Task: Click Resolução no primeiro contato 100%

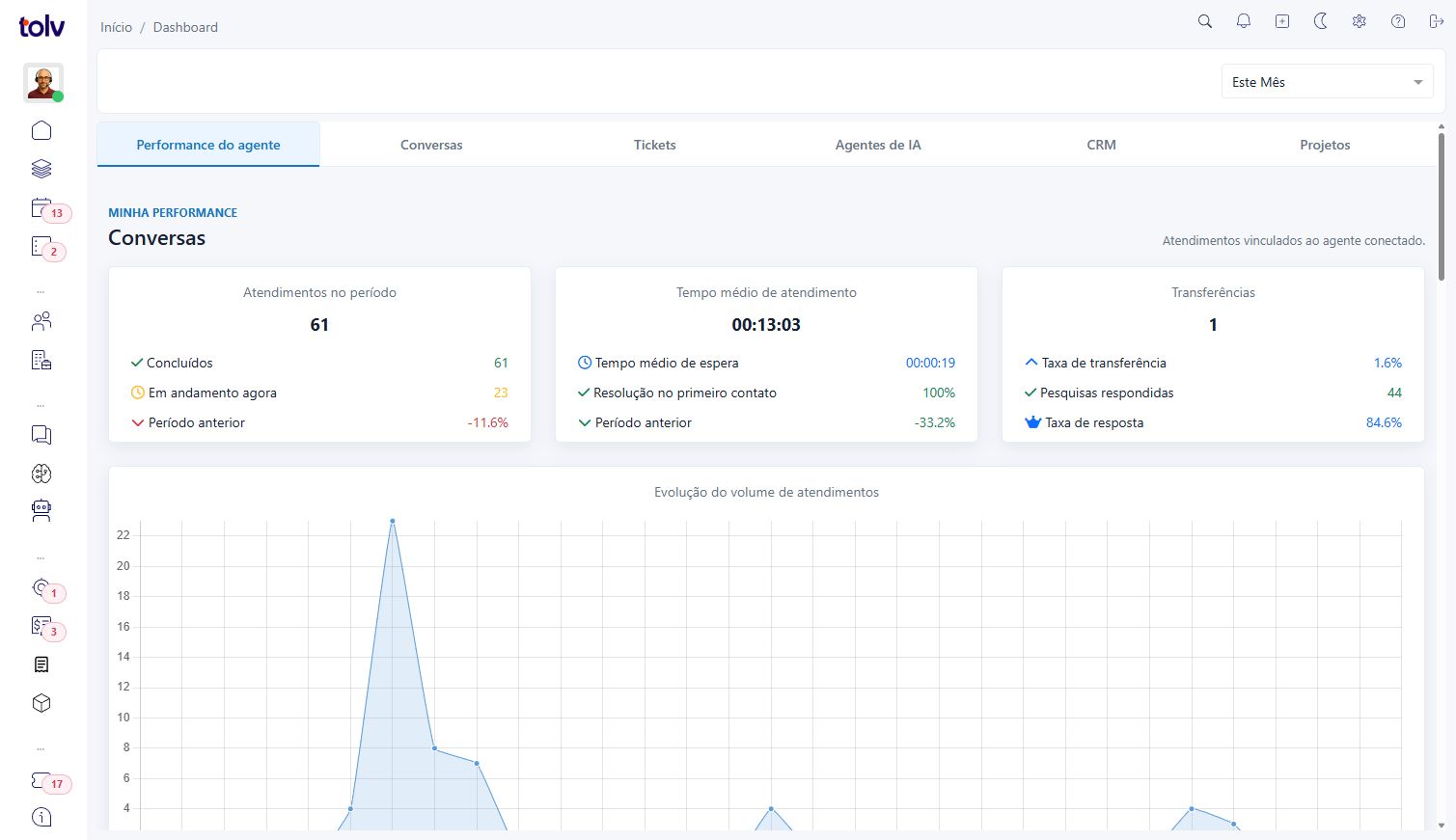Action: click(939, 393)
